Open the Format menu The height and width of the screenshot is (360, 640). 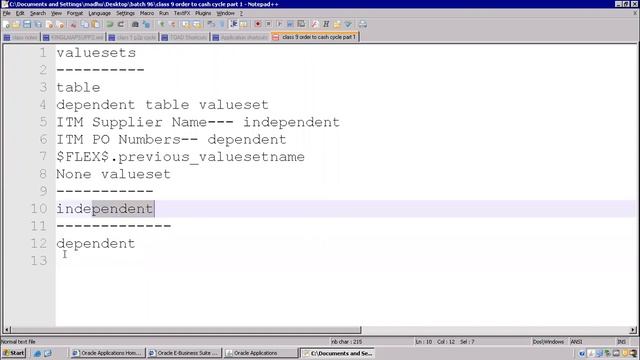pyautogui.click(x=75, y=13)
